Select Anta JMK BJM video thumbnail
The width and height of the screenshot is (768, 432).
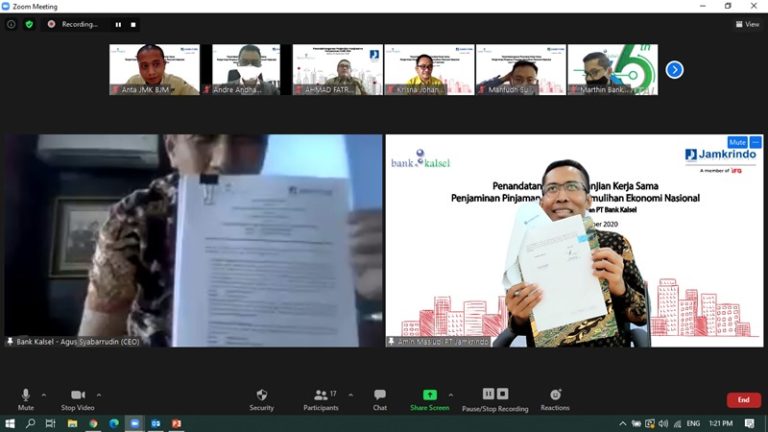click(x=154, y=70)
